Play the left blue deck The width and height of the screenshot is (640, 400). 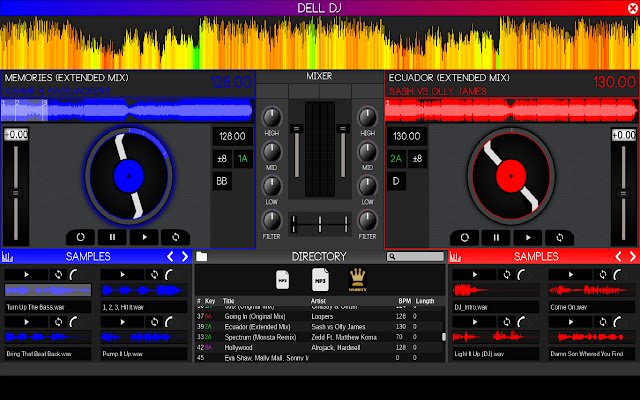[x=144, y=237]
